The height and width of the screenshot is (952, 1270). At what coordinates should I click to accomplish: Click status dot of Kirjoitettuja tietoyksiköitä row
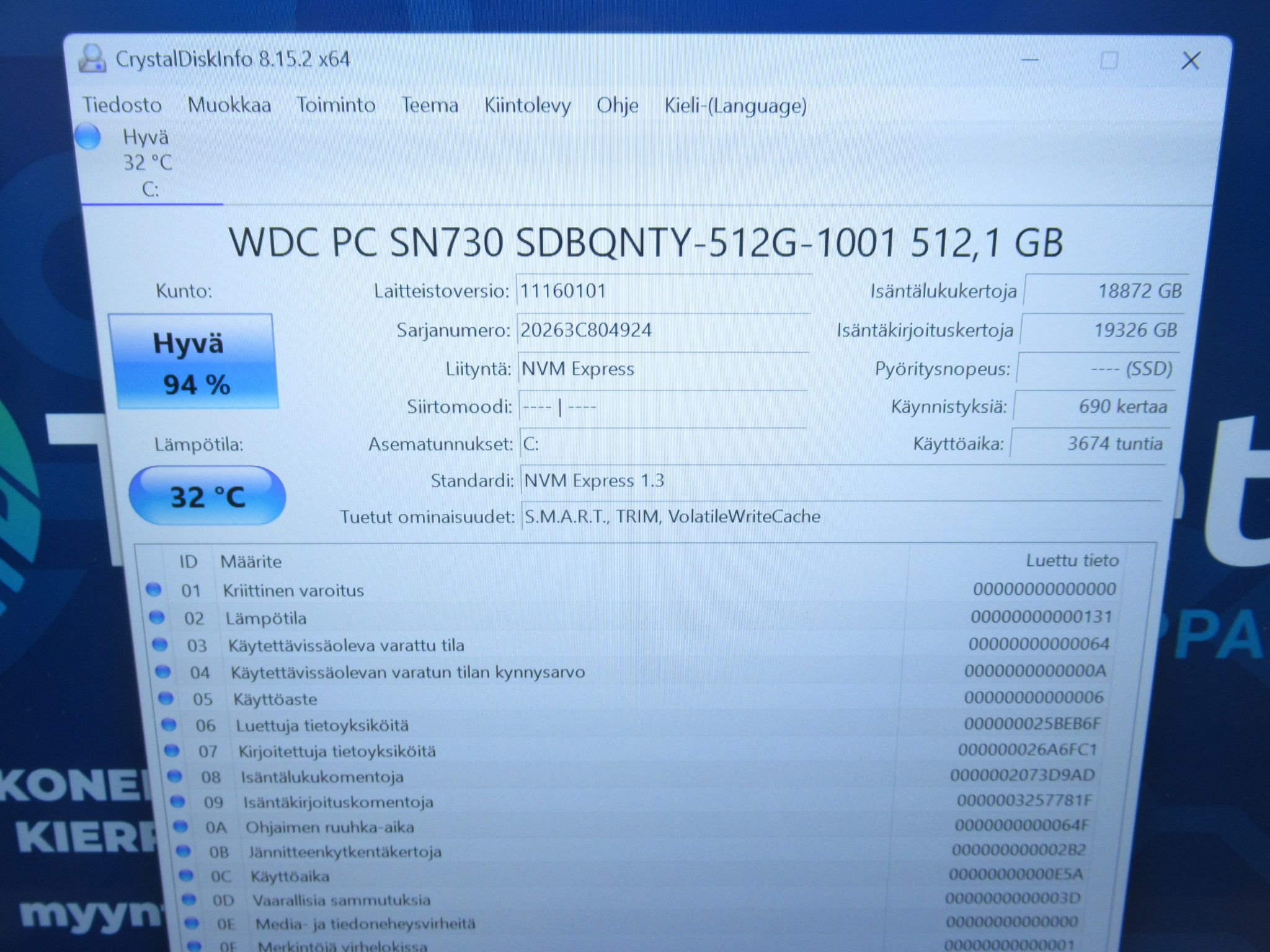click(172, 751)
